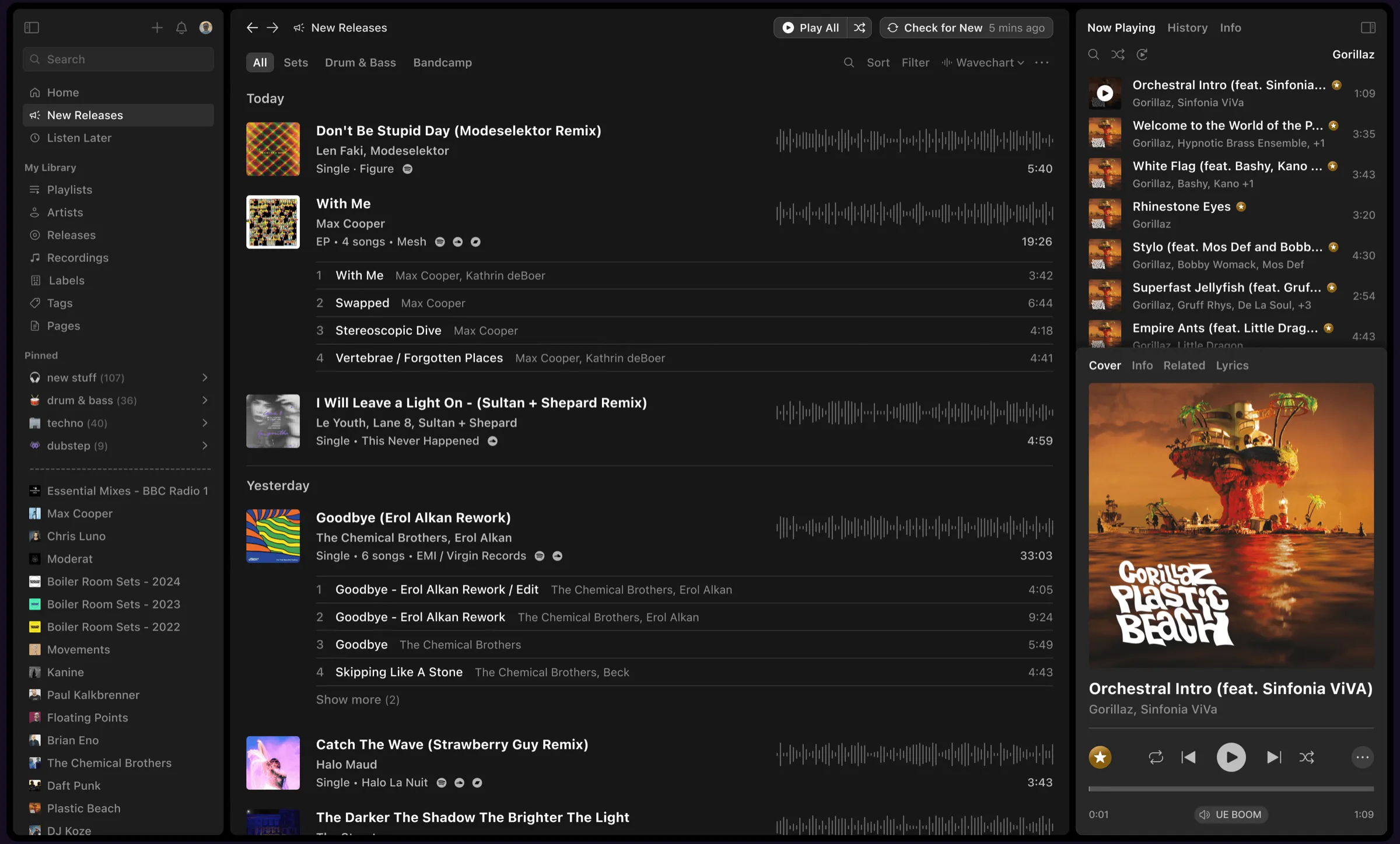Expand the new stuff pinned playlist
The image size is (1400, 844).
[x=205, y=377]
